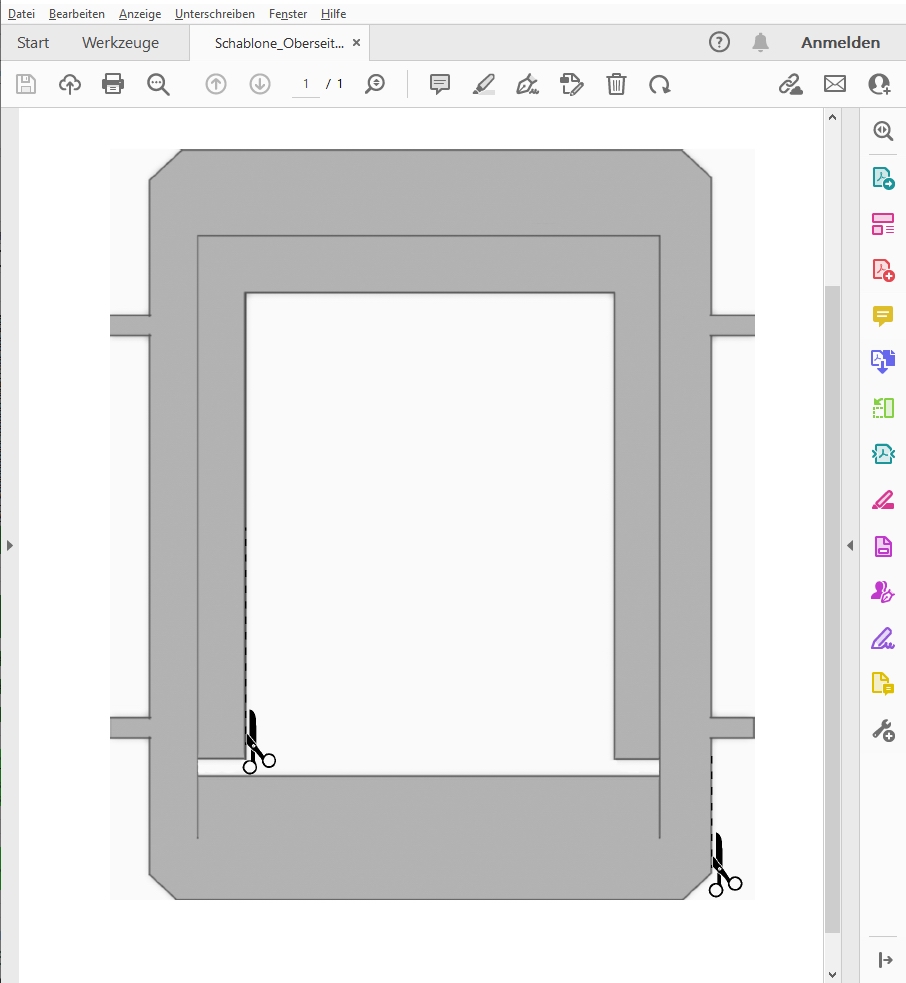Screen dimensions: 906x983
Task: Open the Datei menu
Action: pos(21,14)
